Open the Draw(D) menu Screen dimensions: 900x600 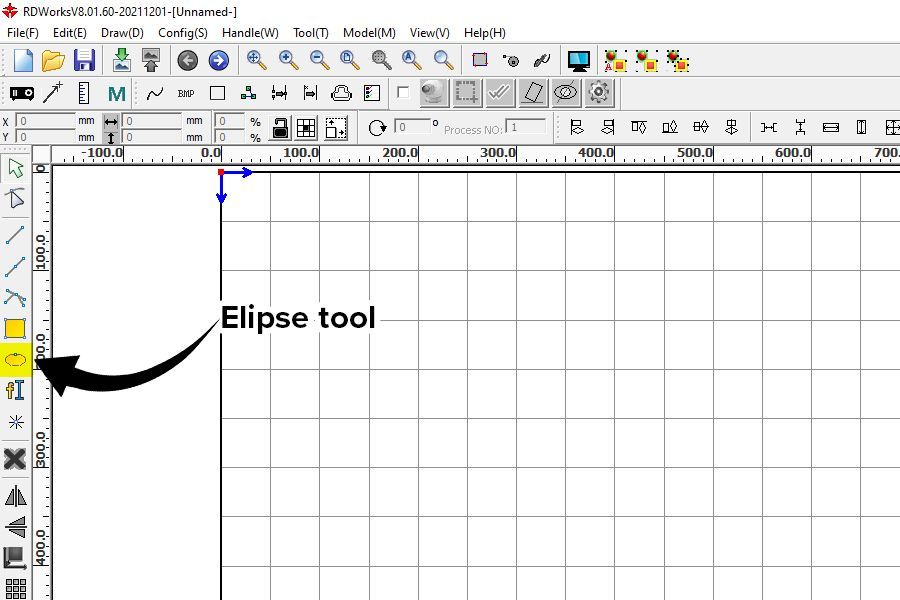coord(121,32)
